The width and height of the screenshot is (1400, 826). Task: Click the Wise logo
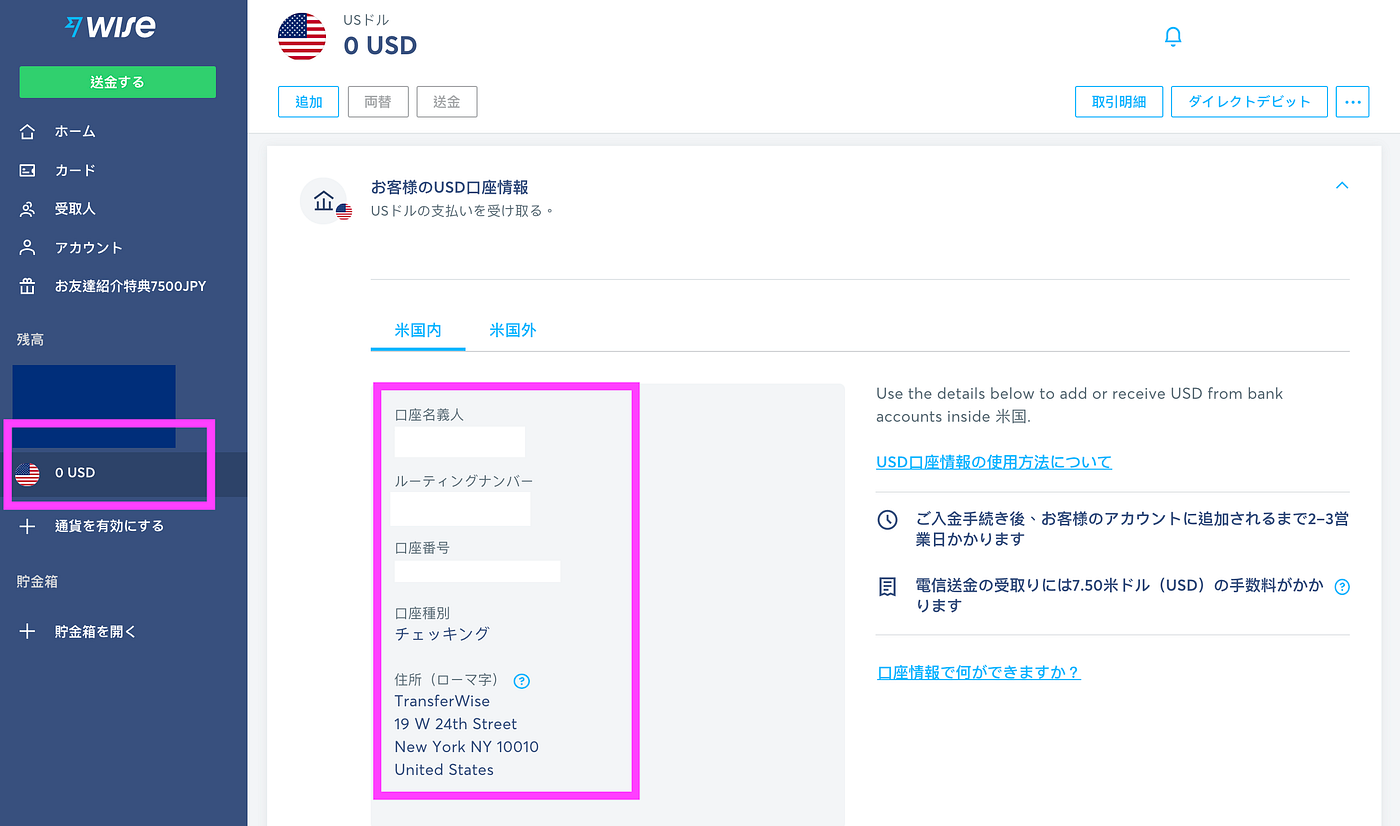coord(110,26)
